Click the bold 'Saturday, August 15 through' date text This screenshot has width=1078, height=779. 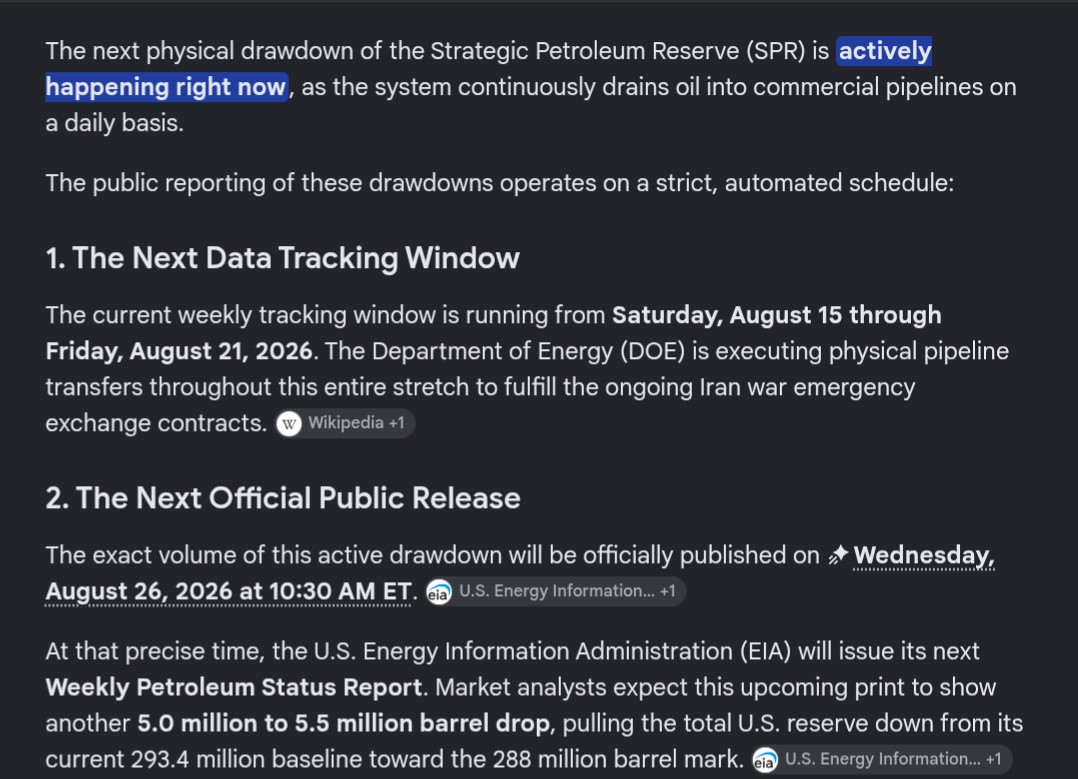[777, 315]
